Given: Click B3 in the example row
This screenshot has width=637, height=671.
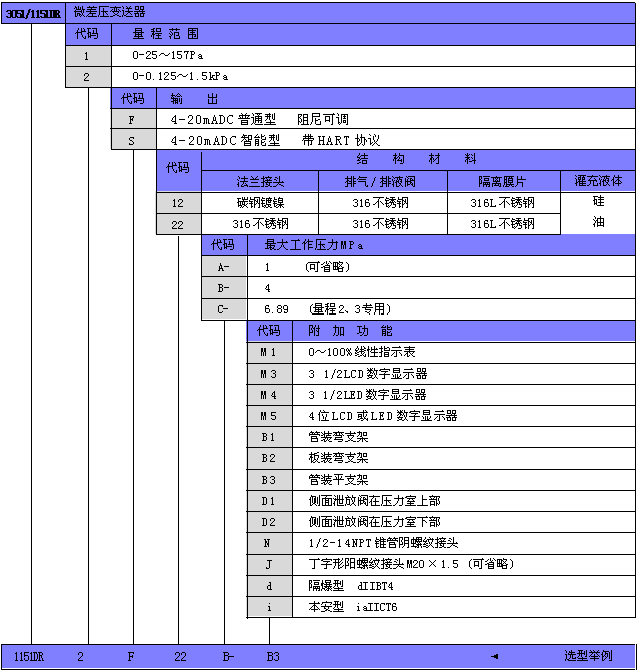Looking at the screenshot, I should pos(273,657).
